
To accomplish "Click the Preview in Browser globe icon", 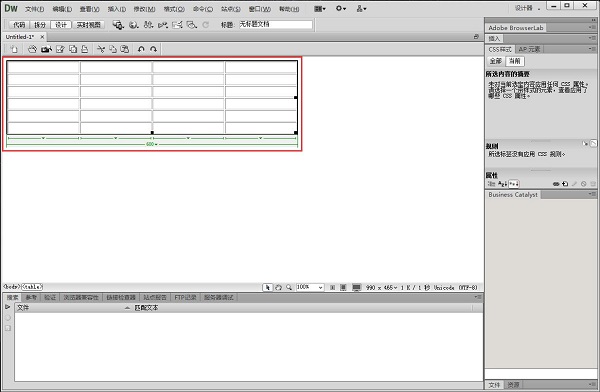I will [133, 25].
